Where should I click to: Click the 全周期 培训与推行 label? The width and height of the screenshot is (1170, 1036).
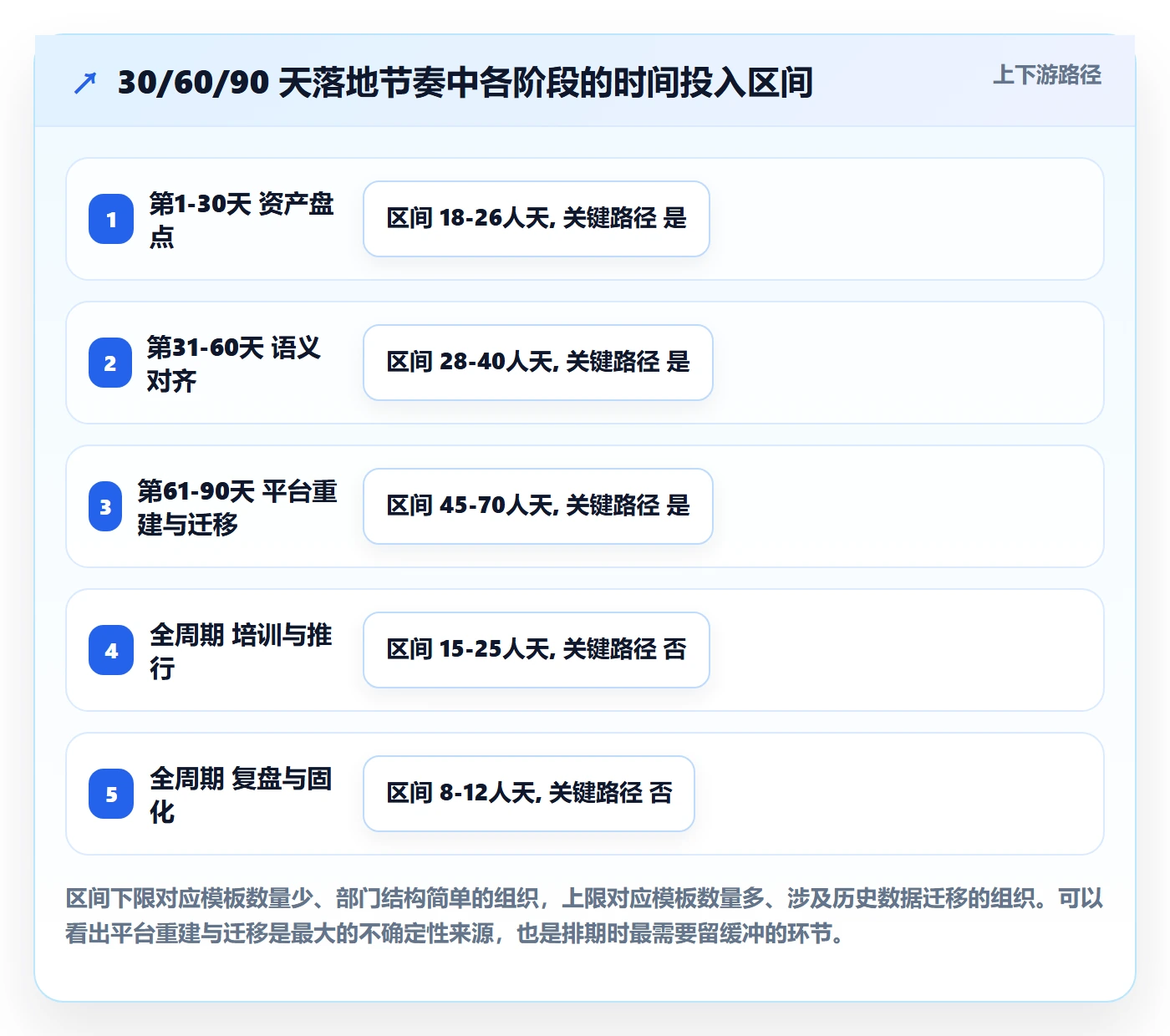click(x=242, y=650)
